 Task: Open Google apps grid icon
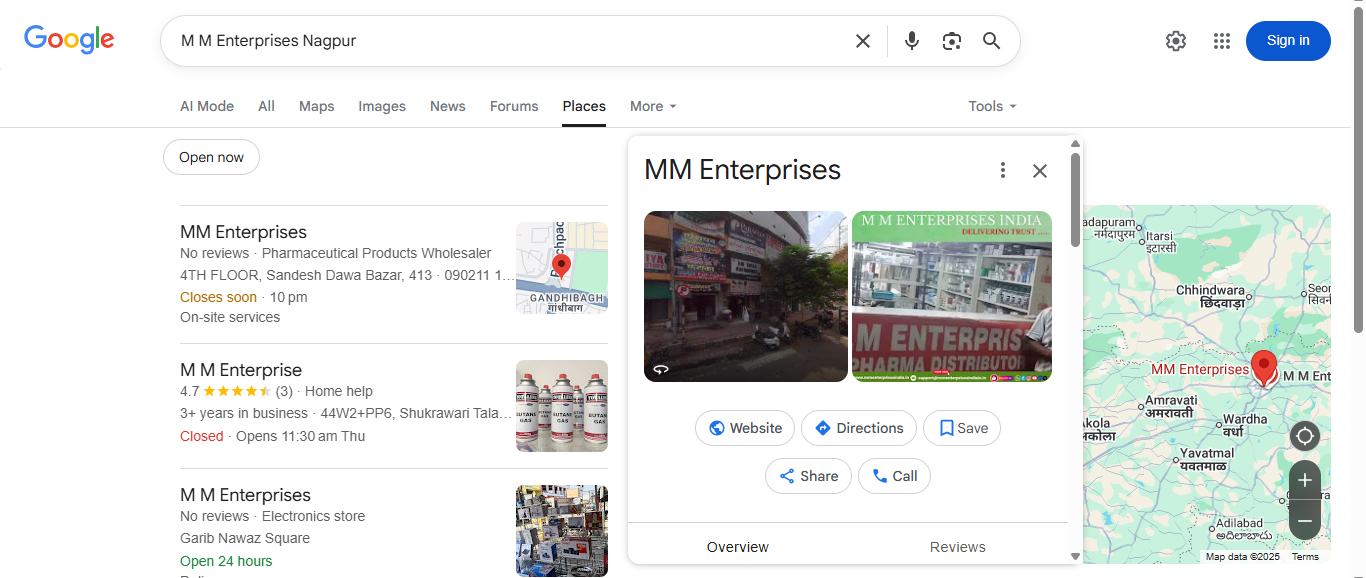(x=1221, y=41)
